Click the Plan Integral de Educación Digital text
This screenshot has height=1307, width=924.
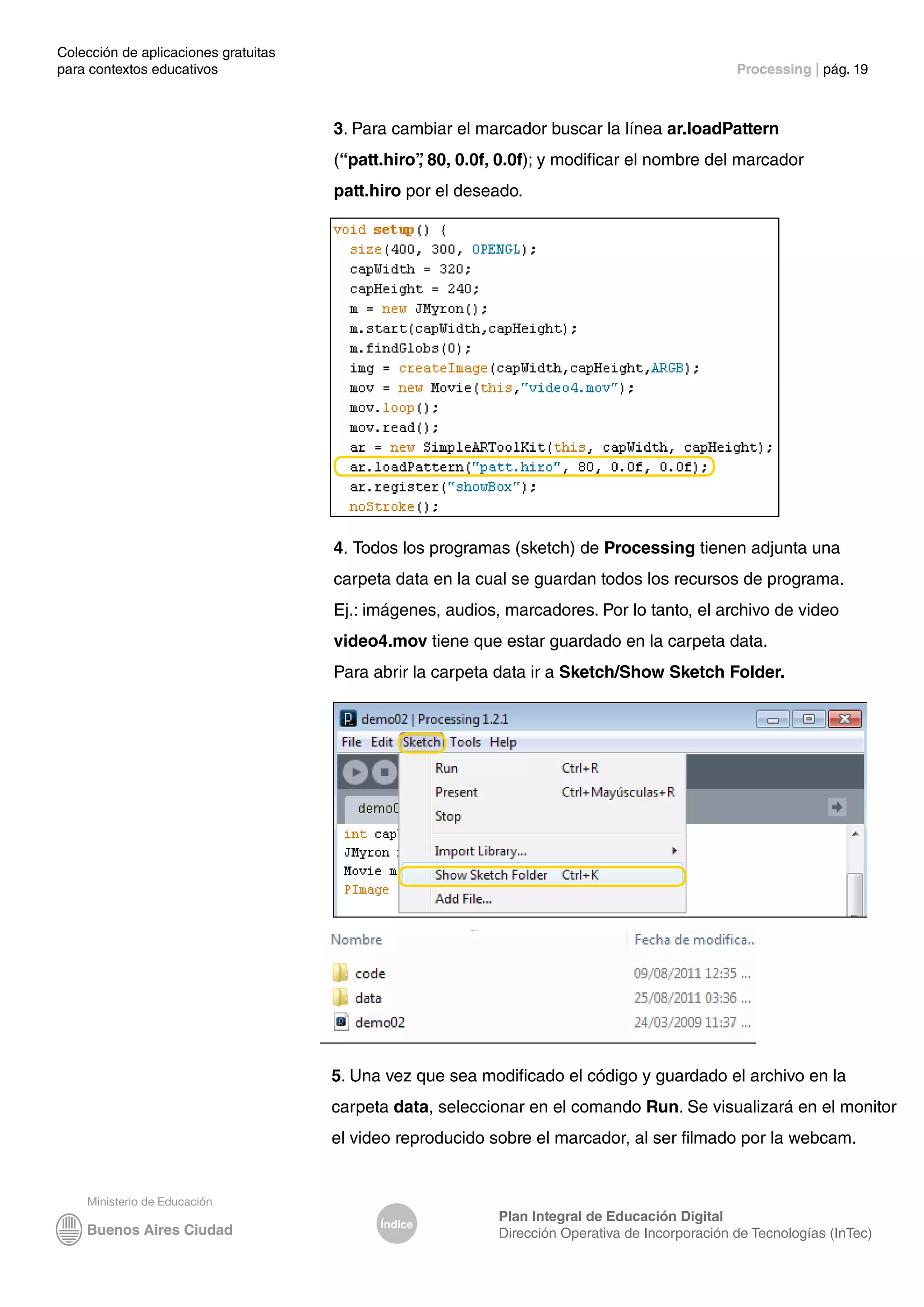pos(610,1216)
